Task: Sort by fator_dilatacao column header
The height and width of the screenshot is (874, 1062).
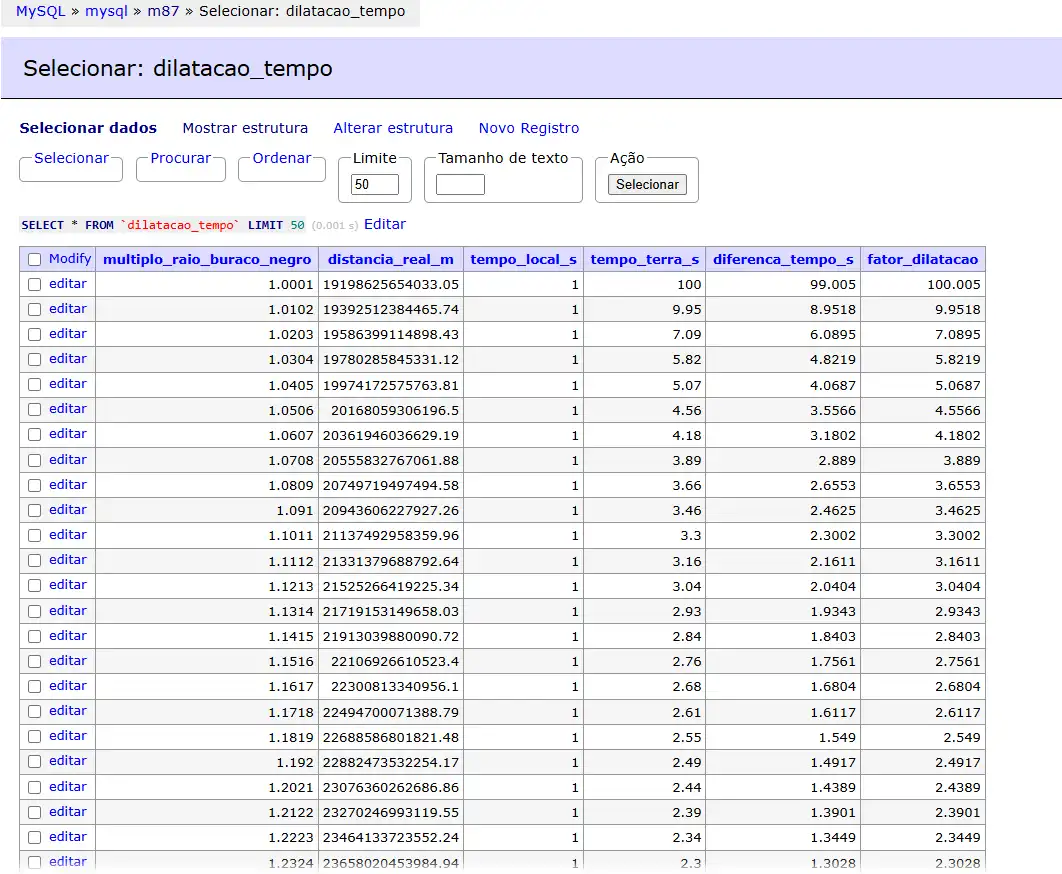Action: click(922, 259)
